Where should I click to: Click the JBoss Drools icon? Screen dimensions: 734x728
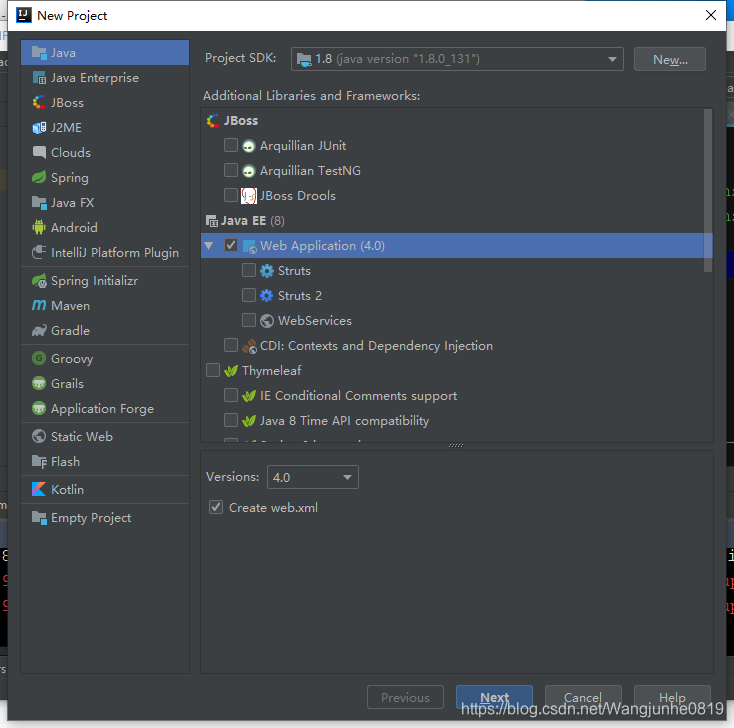click(x=249, y=196)
